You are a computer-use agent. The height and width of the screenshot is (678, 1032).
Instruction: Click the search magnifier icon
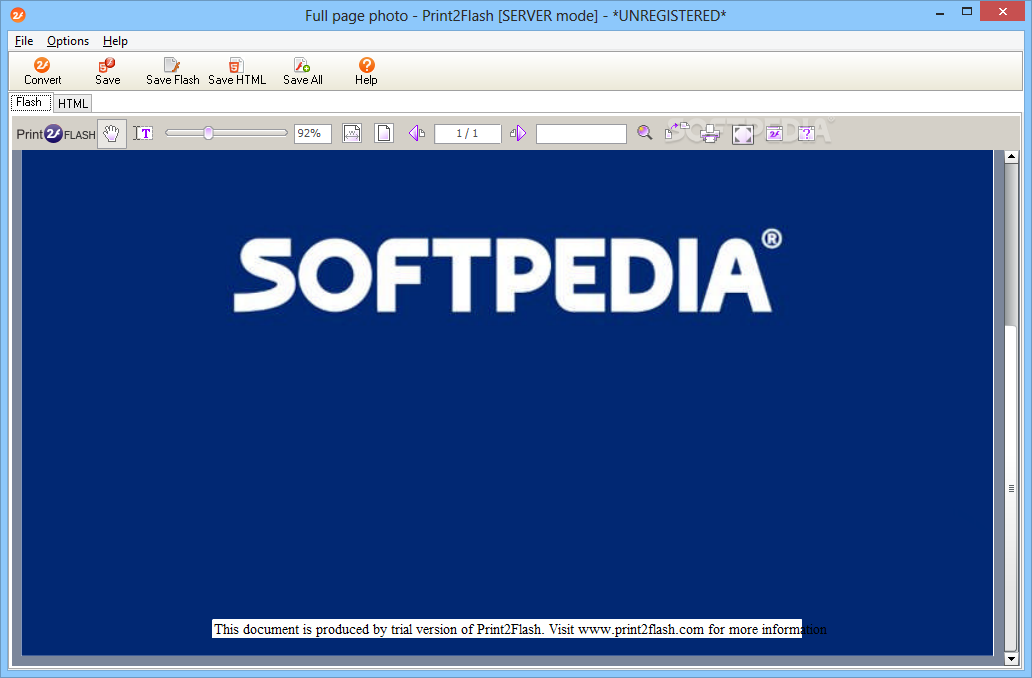[644, 133]
